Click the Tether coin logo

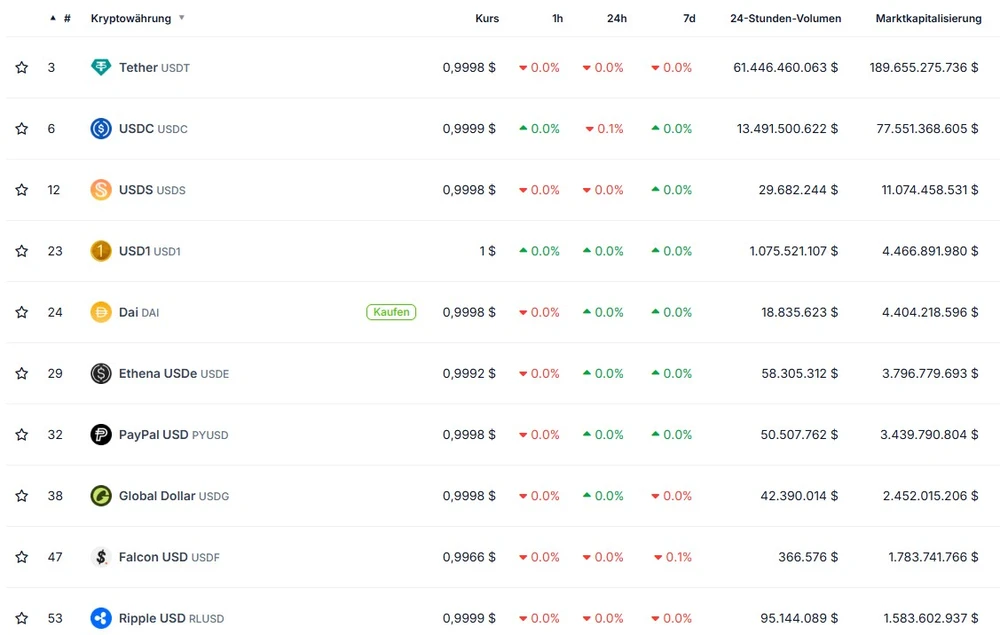tap(100, 67)
